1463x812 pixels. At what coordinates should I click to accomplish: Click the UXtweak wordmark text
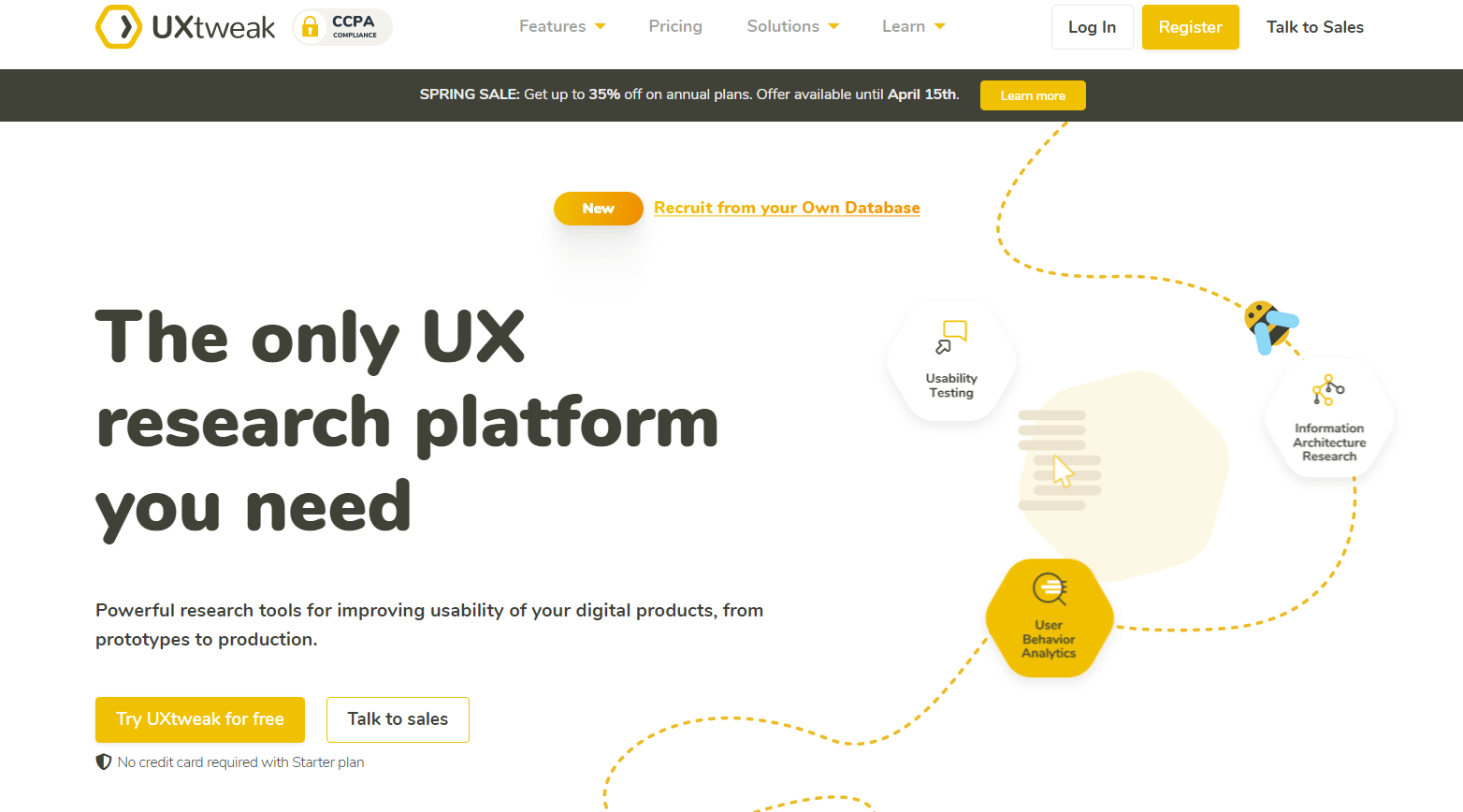213,27
